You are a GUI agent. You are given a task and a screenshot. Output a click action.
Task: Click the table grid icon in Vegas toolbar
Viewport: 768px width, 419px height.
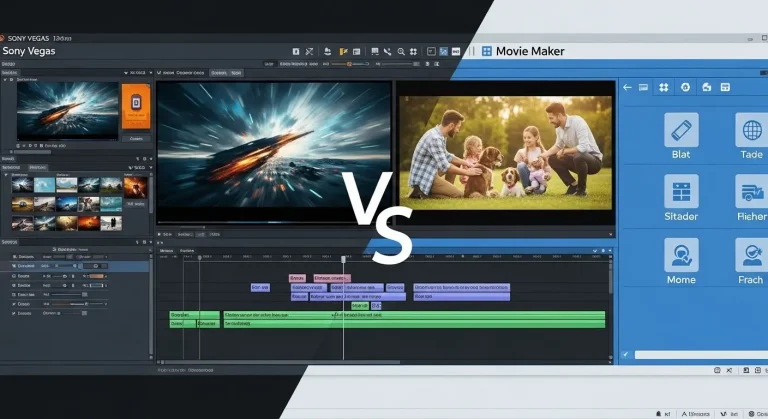[x=375, y=51]
